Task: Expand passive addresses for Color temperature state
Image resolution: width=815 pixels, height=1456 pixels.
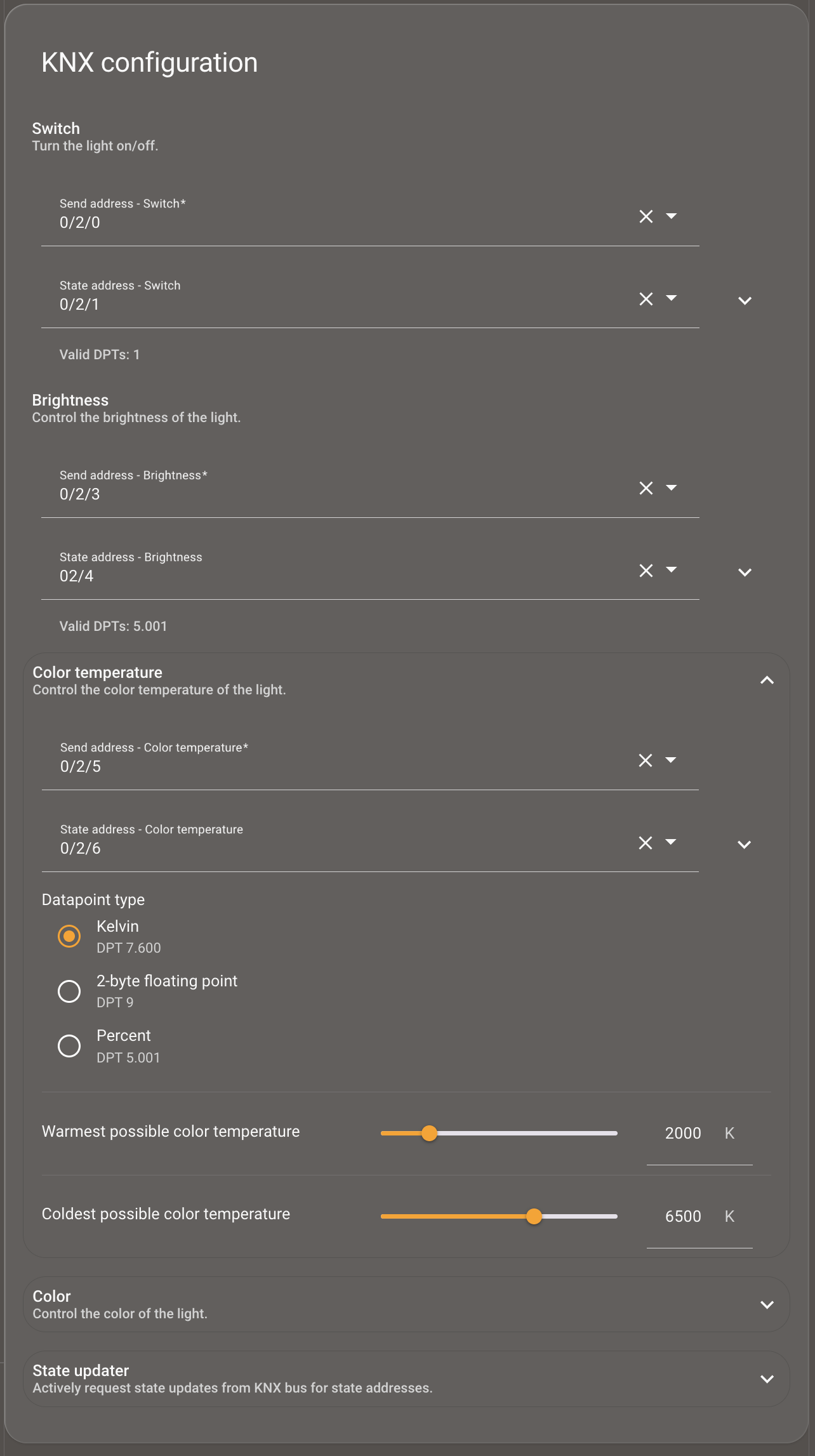Action: coord(744,845)
